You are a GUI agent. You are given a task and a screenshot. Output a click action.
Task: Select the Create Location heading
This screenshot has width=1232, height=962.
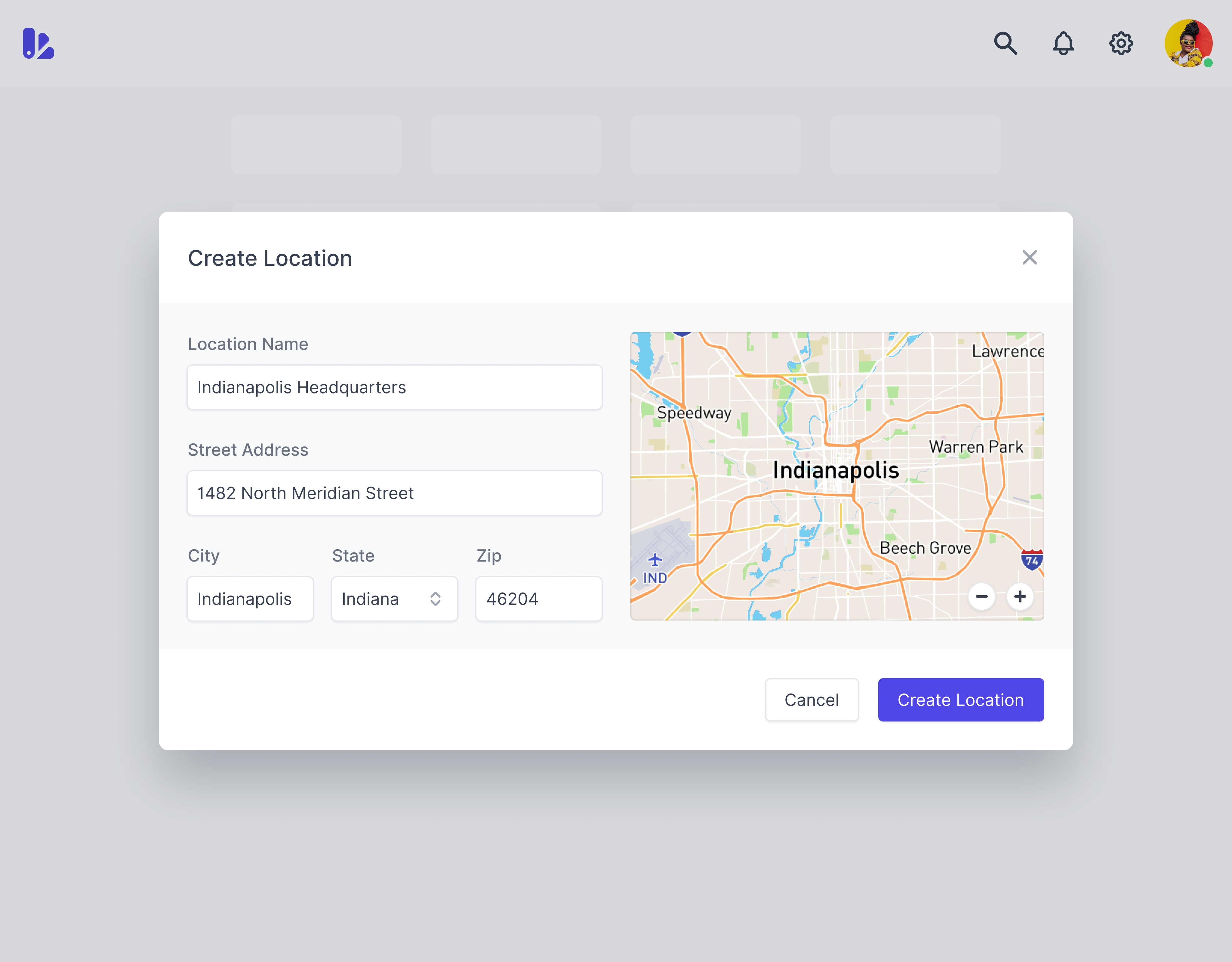270,258
